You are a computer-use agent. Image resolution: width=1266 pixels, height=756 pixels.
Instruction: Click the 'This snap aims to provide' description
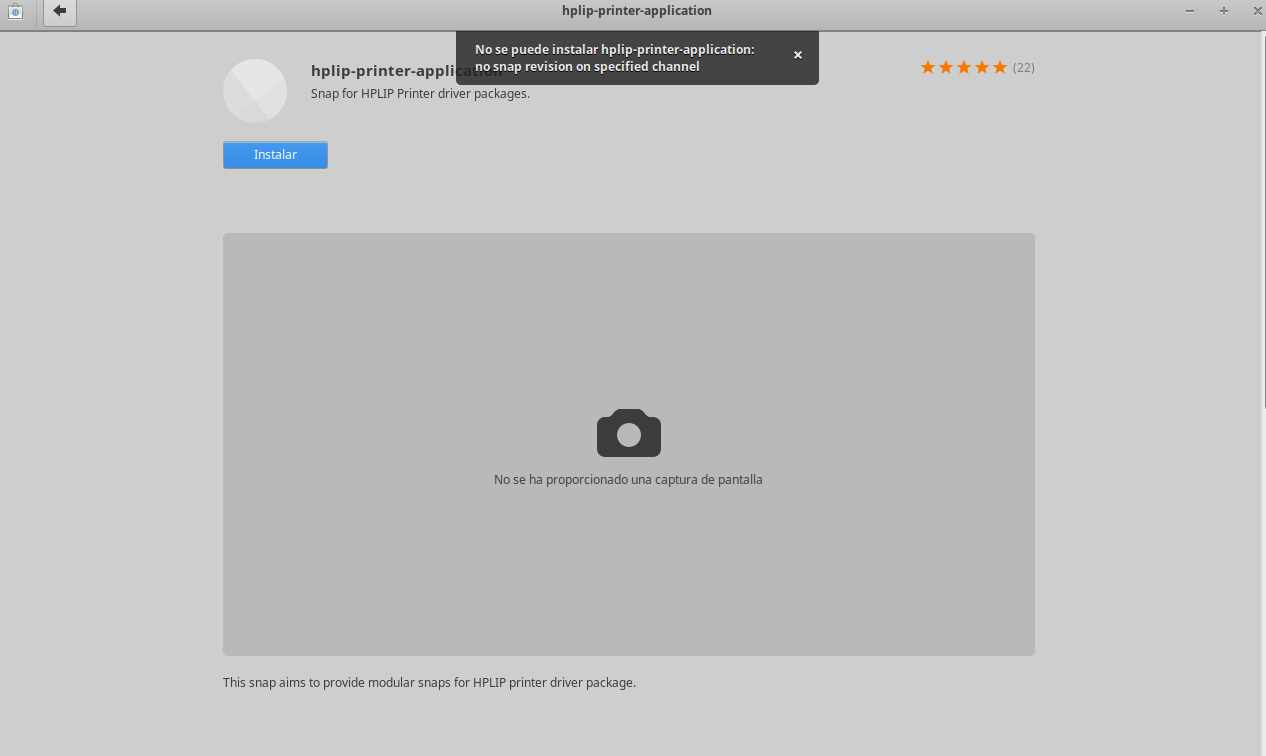[x=429, y=683]
